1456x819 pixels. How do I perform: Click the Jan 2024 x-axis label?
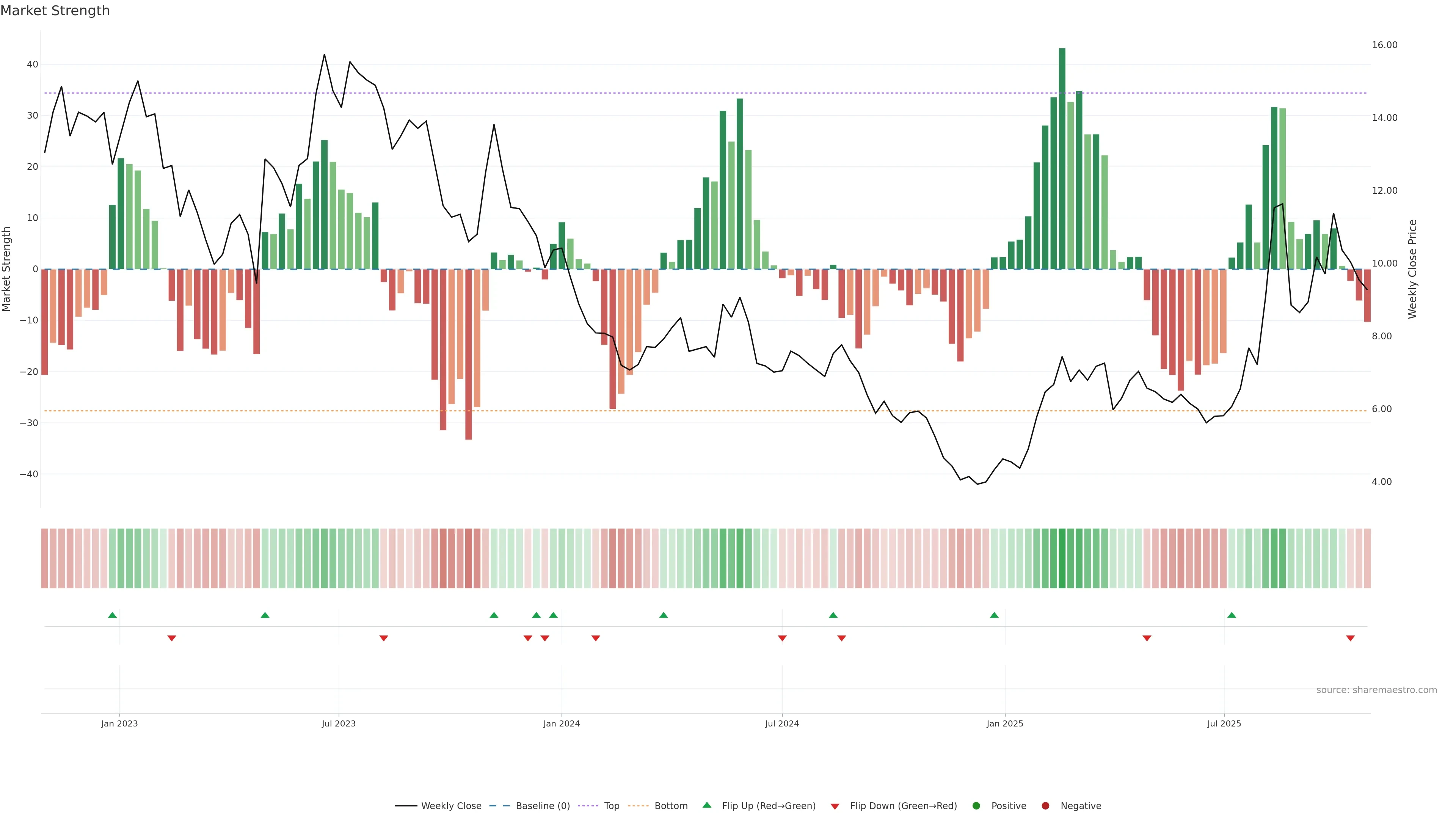[561, 723]
